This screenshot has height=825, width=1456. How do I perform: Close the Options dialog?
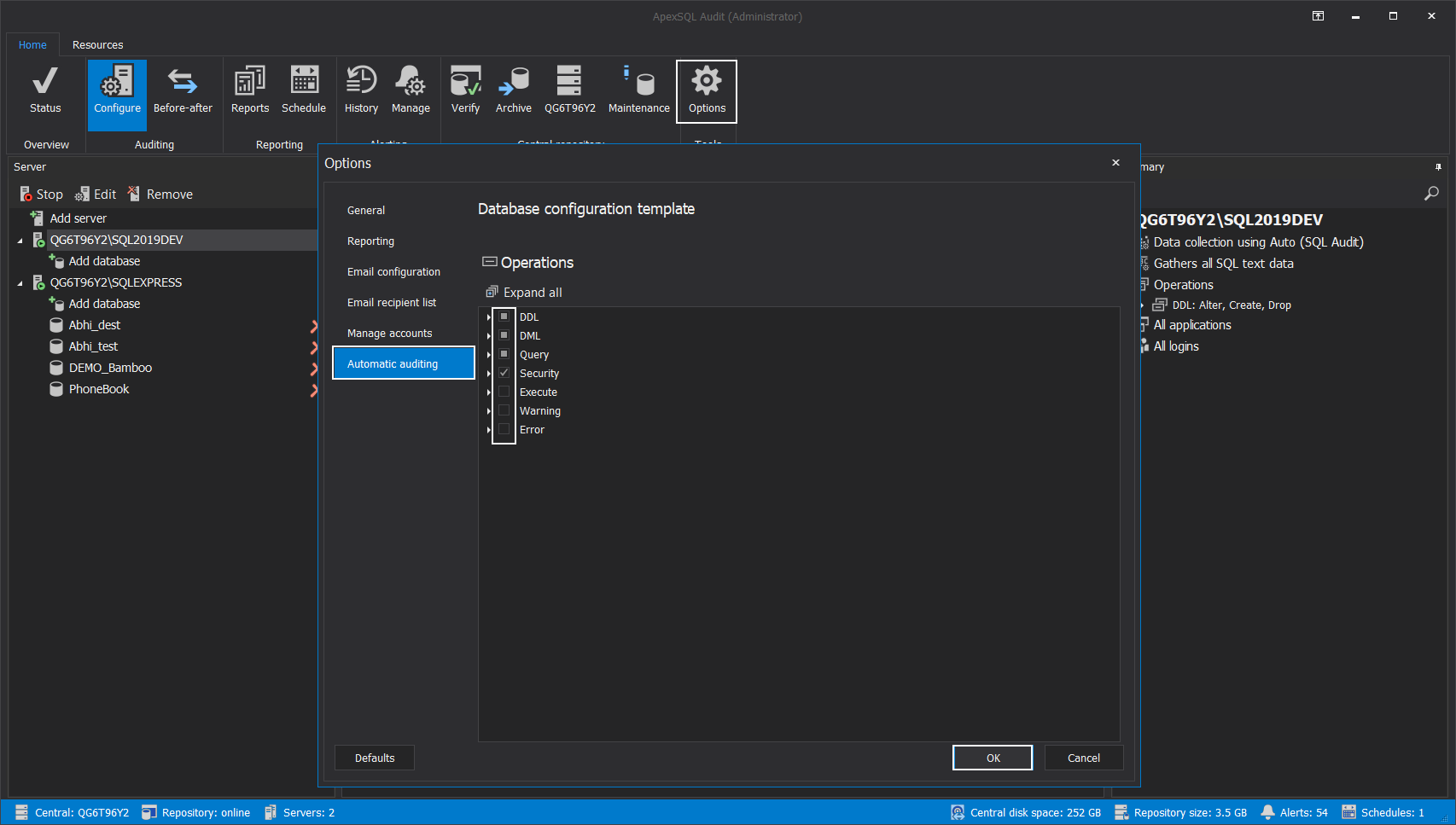tap(1115, 162)
